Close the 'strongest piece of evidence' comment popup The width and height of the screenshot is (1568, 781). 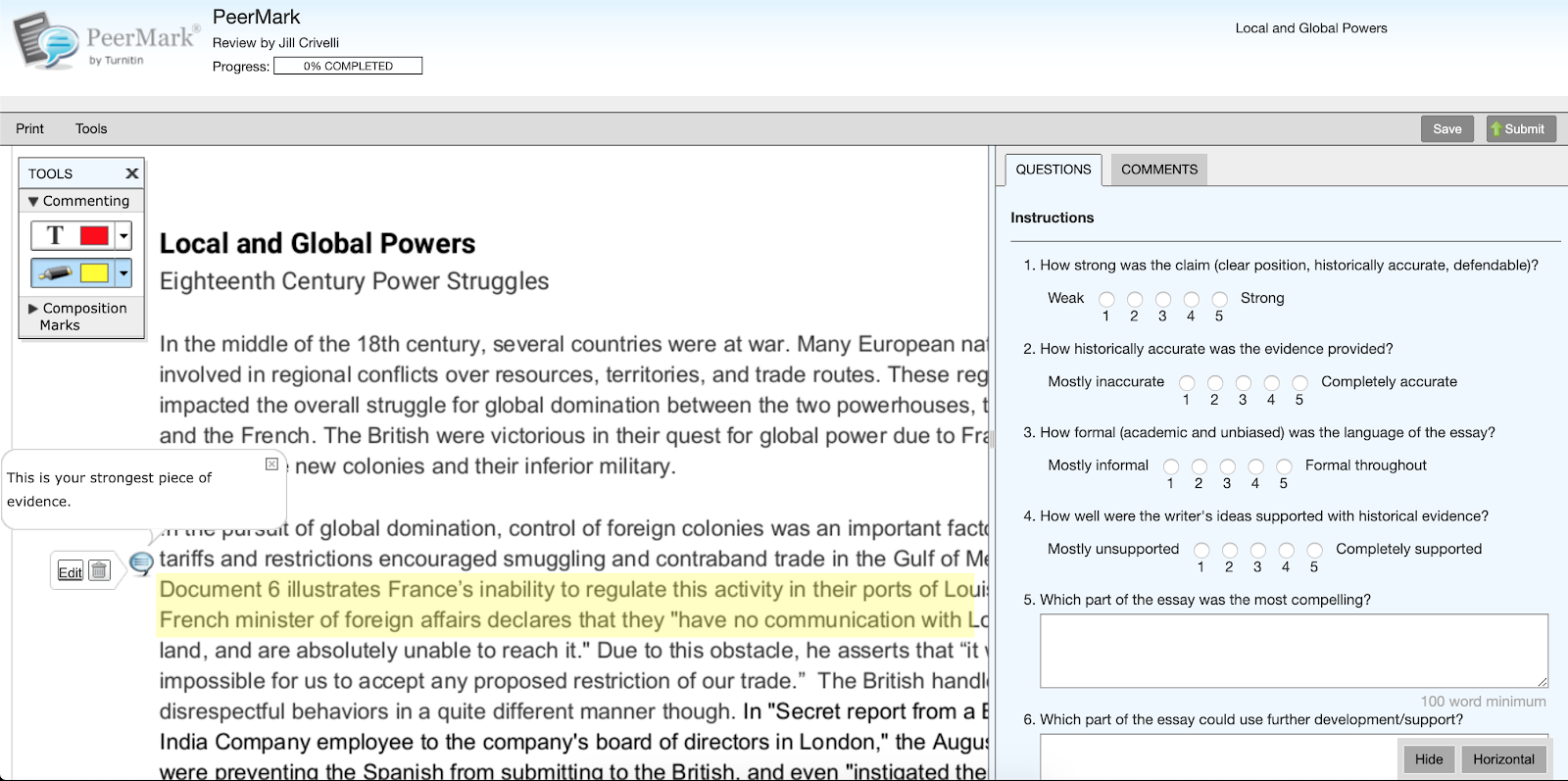[271, 464]
